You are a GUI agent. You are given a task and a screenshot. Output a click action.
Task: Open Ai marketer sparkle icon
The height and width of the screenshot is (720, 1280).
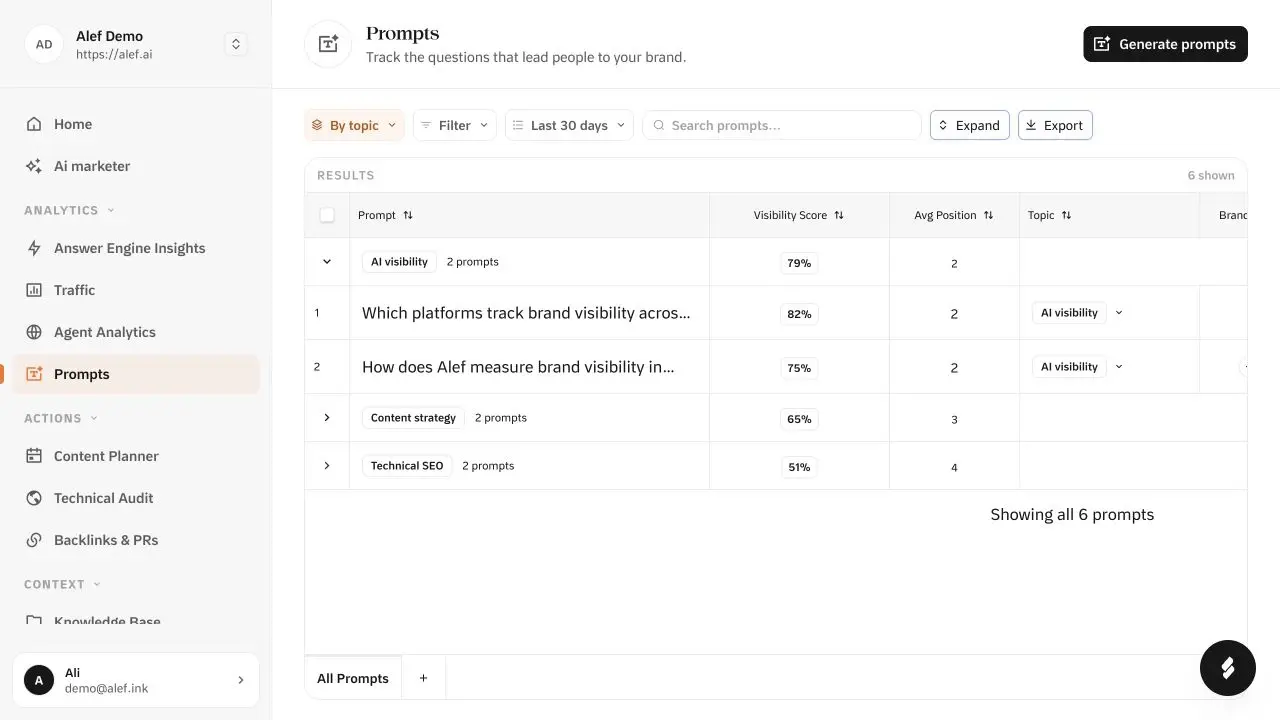pos(34,166)
